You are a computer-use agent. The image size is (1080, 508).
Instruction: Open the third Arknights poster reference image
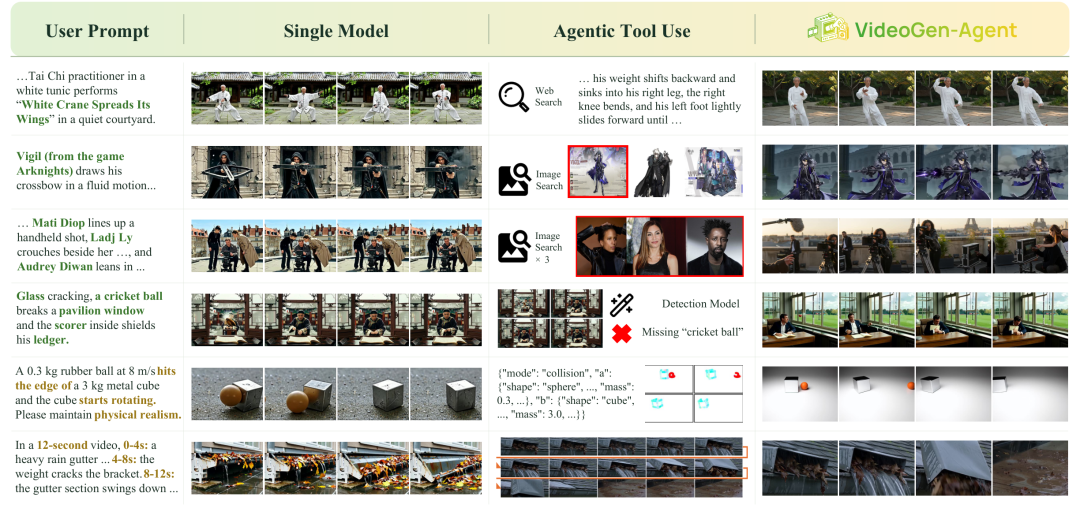(x=714, y=172)
